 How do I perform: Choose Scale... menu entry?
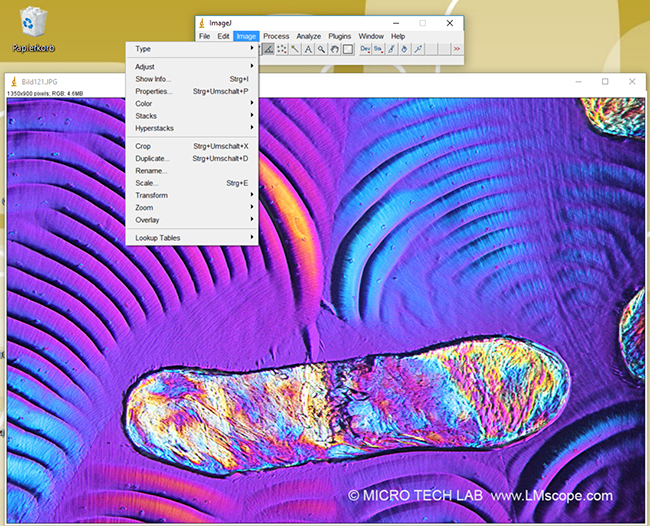192,183
